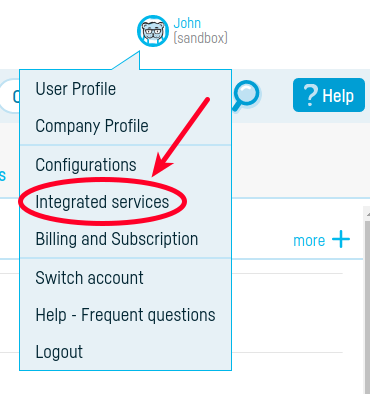
Task: Select Switch account option
Action: [x=89, y=278]
